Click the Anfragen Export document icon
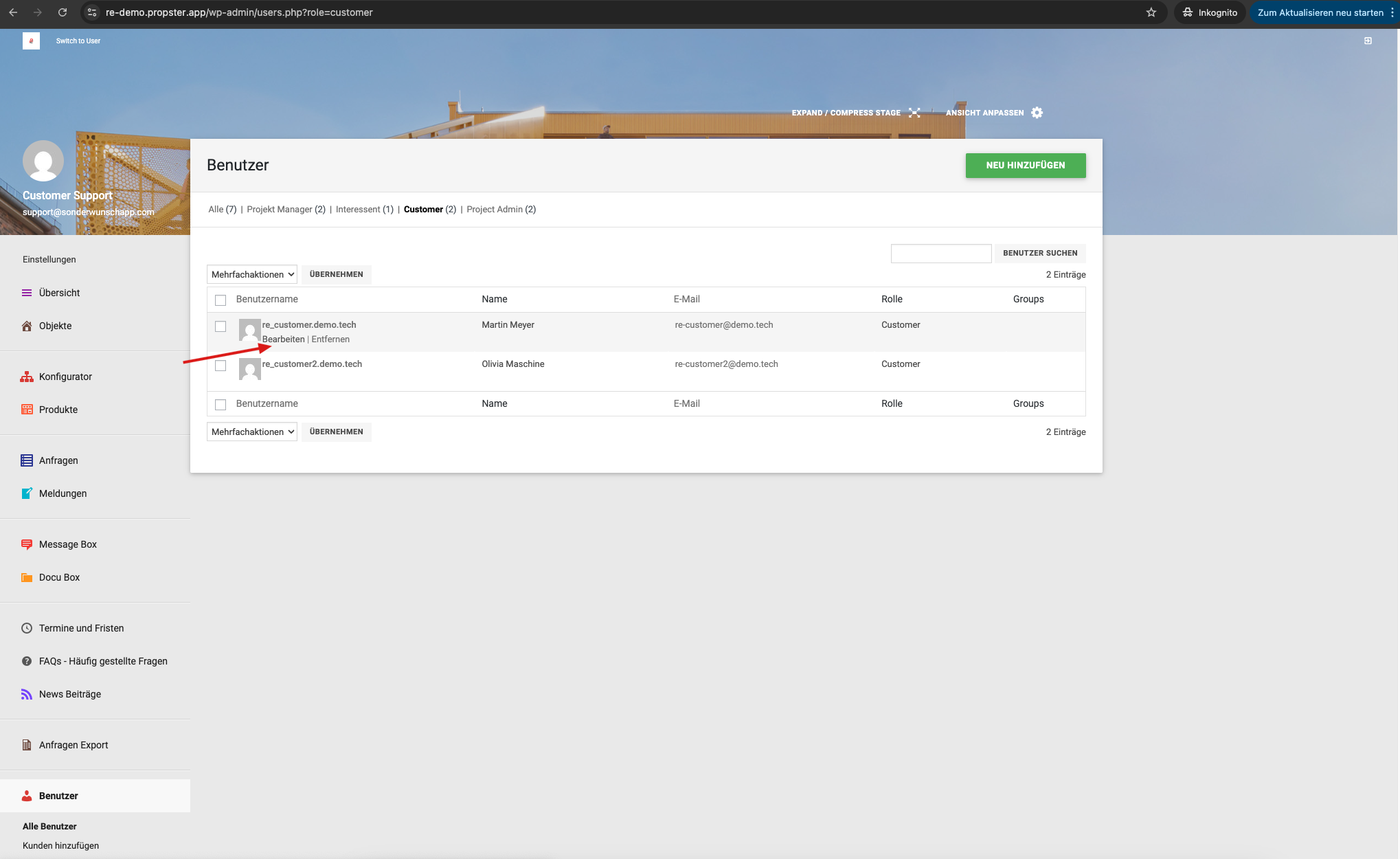 (27, 745)
